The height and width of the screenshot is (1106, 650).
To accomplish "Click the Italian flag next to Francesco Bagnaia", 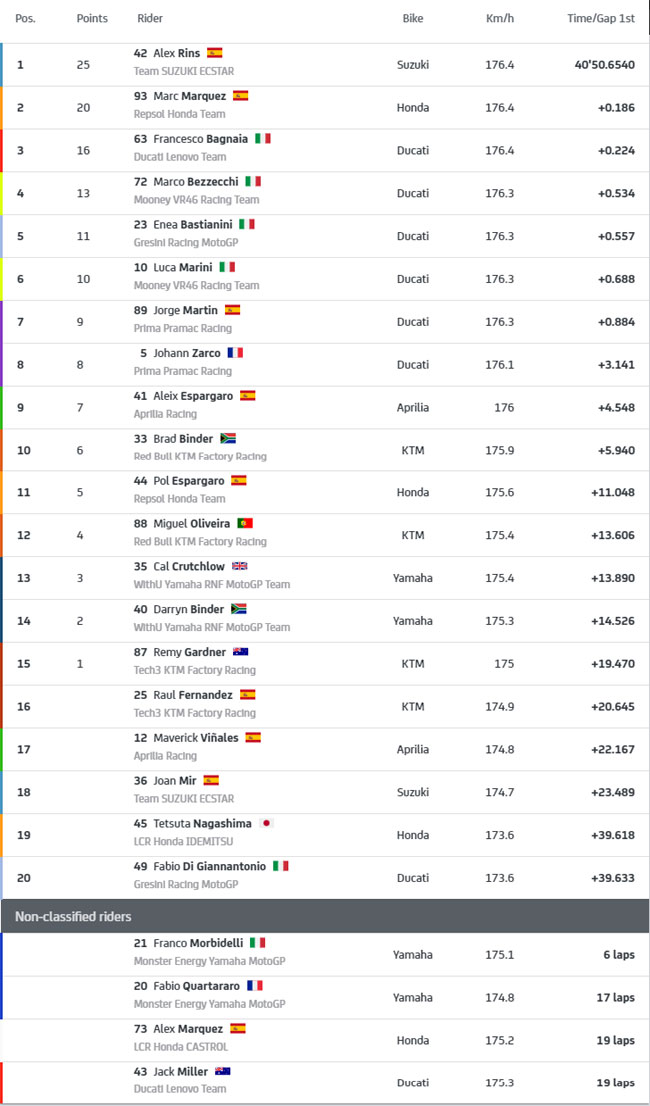I will (x=262, y=138).
